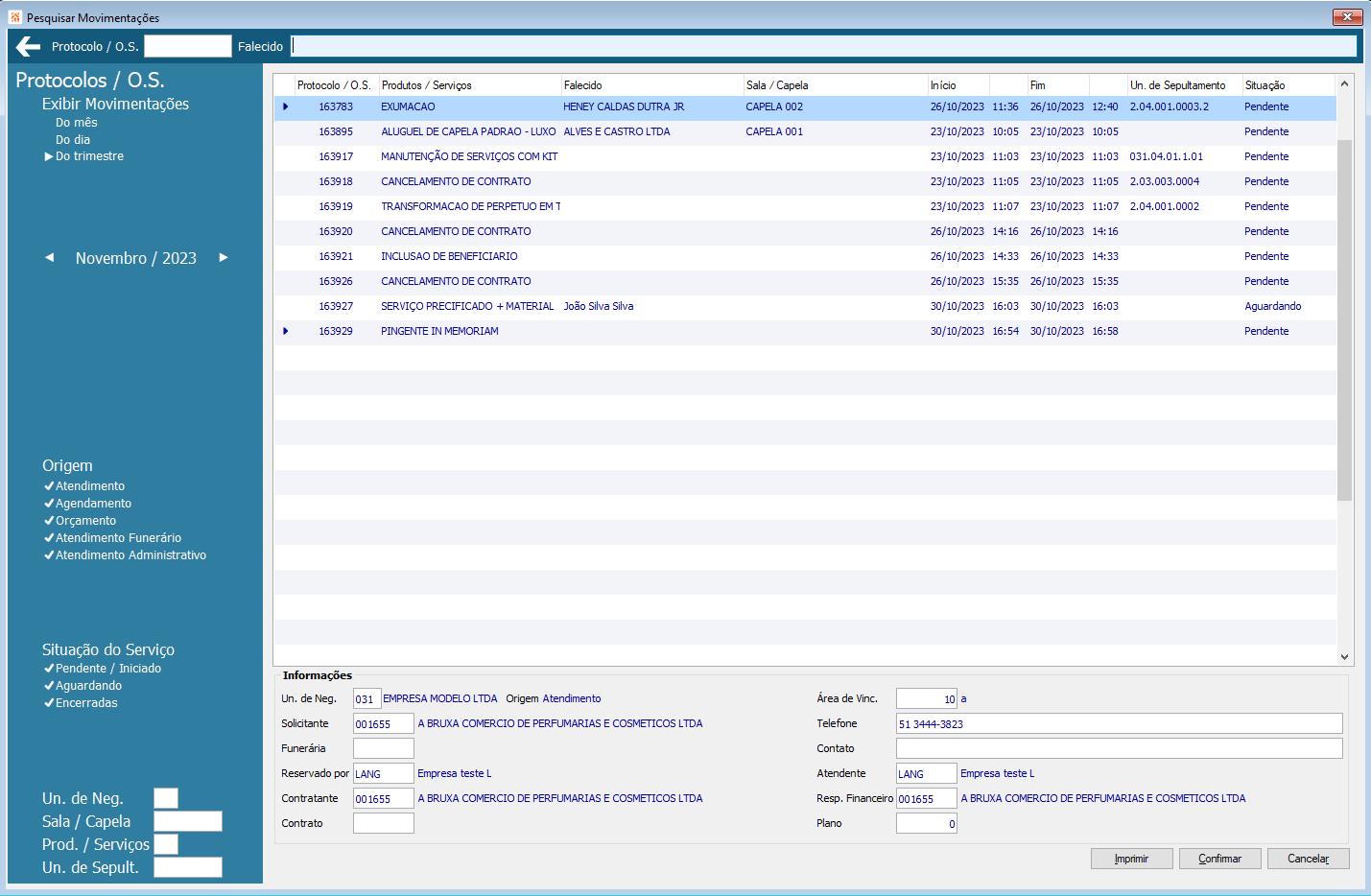Select row for protocol 163920
The width and height of the screenshot is (1371, 896).
[805, 231]
